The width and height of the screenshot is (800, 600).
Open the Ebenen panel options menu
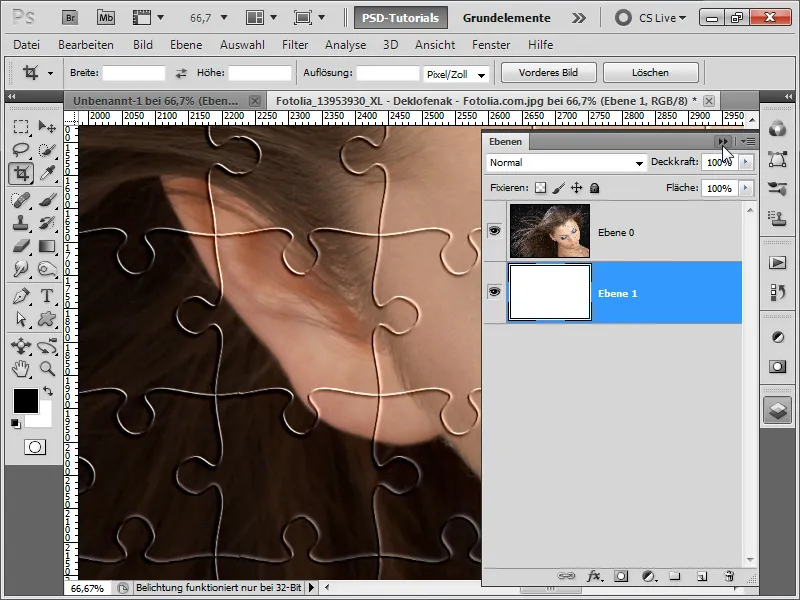pyautogui.click(x=747, y=141)
